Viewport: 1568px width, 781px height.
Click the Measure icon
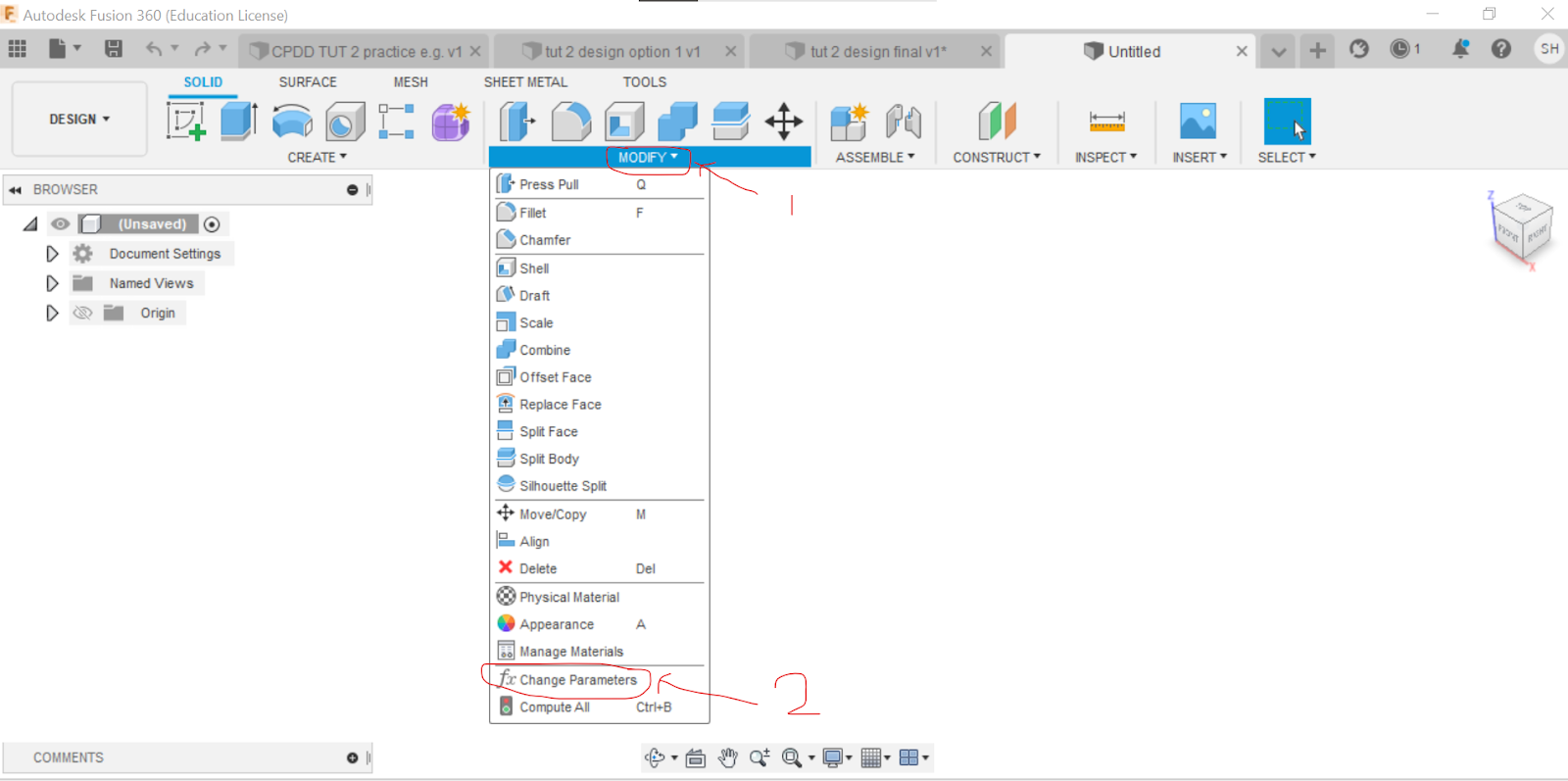(1106, 122)
